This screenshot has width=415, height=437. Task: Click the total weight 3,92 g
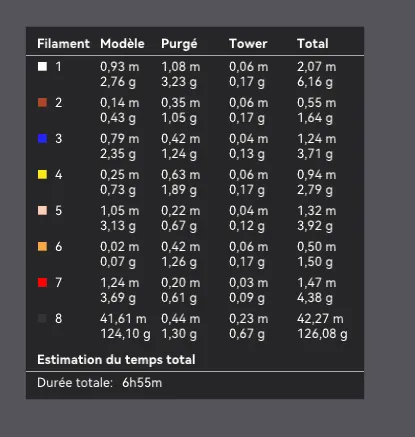(315, 226)
